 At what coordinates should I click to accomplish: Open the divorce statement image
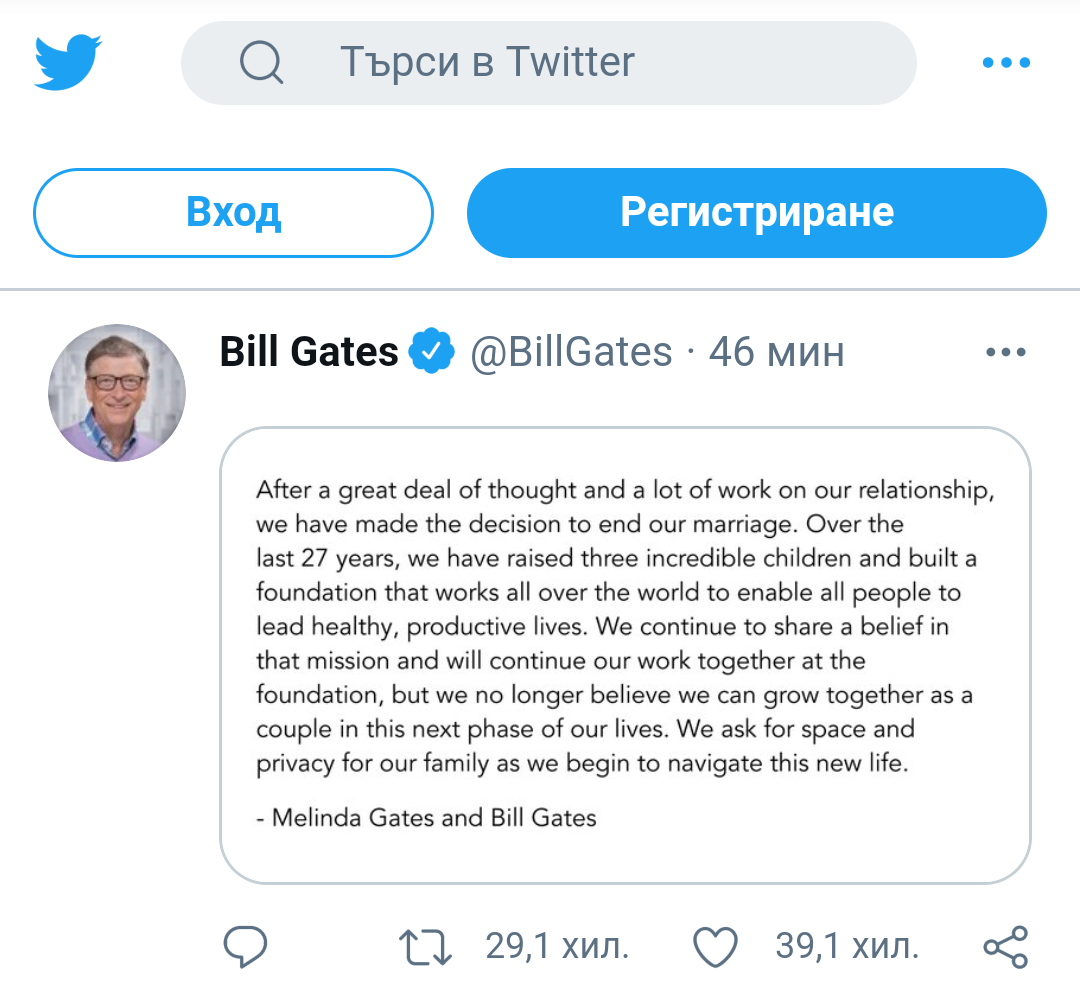point(625,655)
